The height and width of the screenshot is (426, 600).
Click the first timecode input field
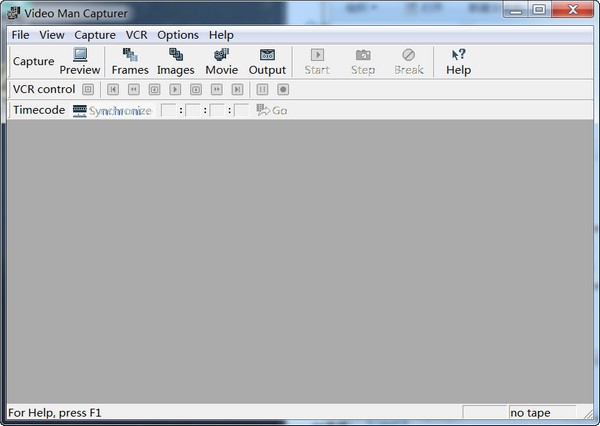[168, 110]
